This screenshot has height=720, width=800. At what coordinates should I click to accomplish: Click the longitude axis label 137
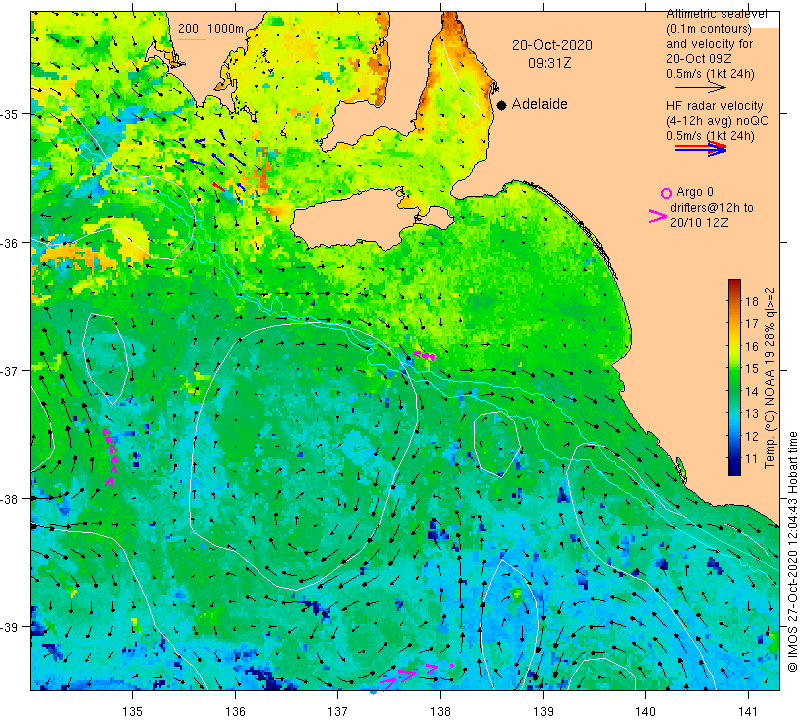click(x=338, y=710)
